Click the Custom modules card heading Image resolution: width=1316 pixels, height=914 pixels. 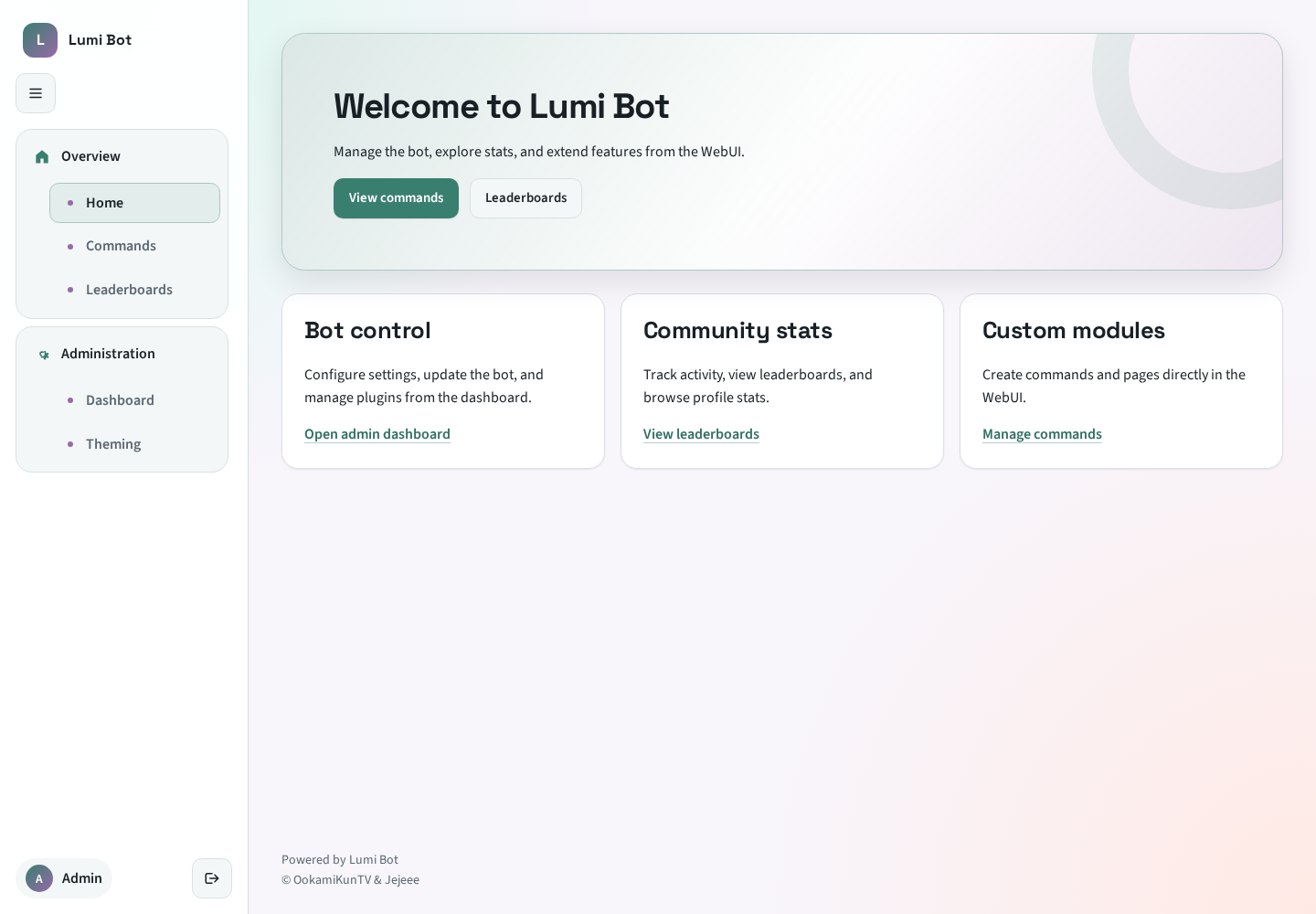tap(1074, 331)
